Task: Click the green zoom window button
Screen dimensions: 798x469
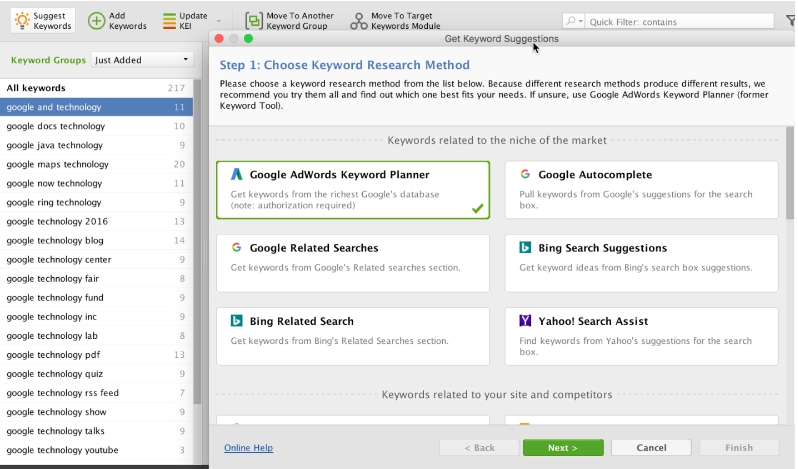Action: point(248,39)
